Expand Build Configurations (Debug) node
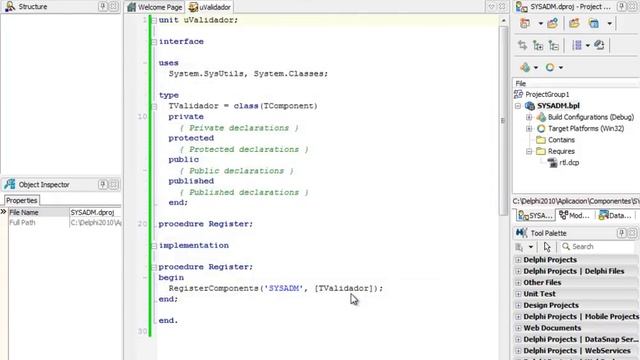640x360 pixels. tap(529, 117)
